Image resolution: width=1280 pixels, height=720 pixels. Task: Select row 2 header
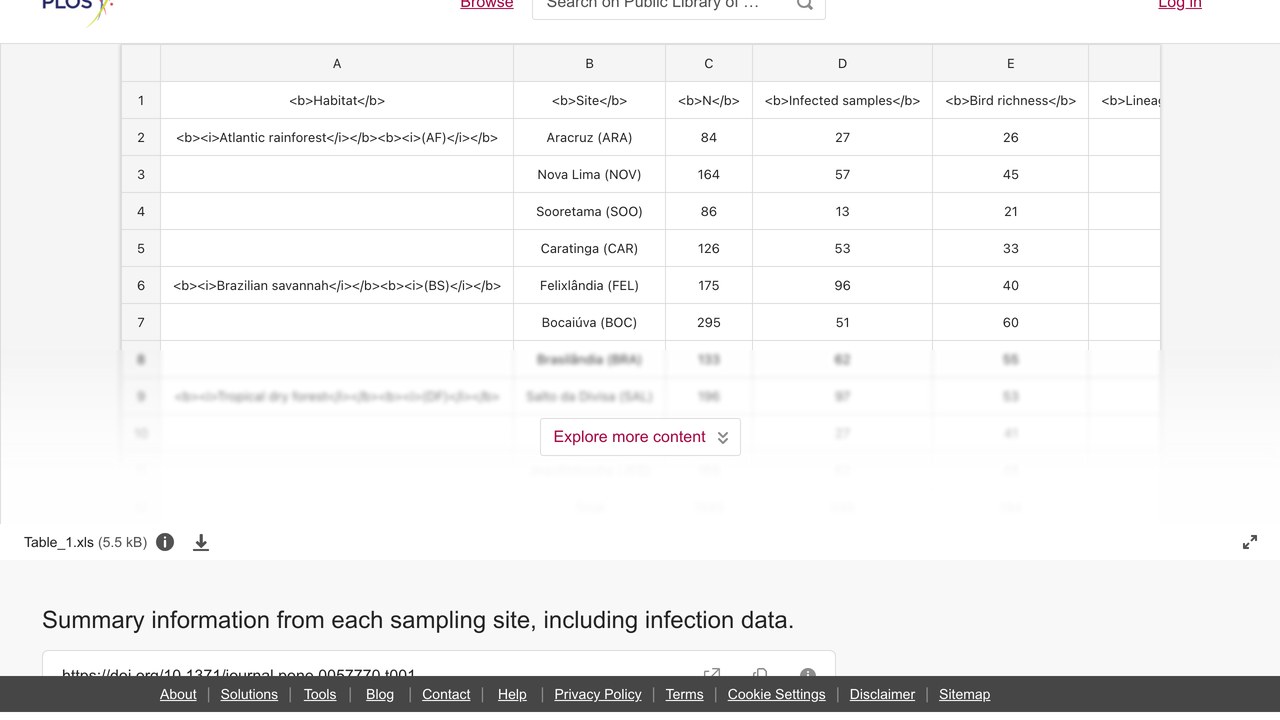click(x=141, y=138)
